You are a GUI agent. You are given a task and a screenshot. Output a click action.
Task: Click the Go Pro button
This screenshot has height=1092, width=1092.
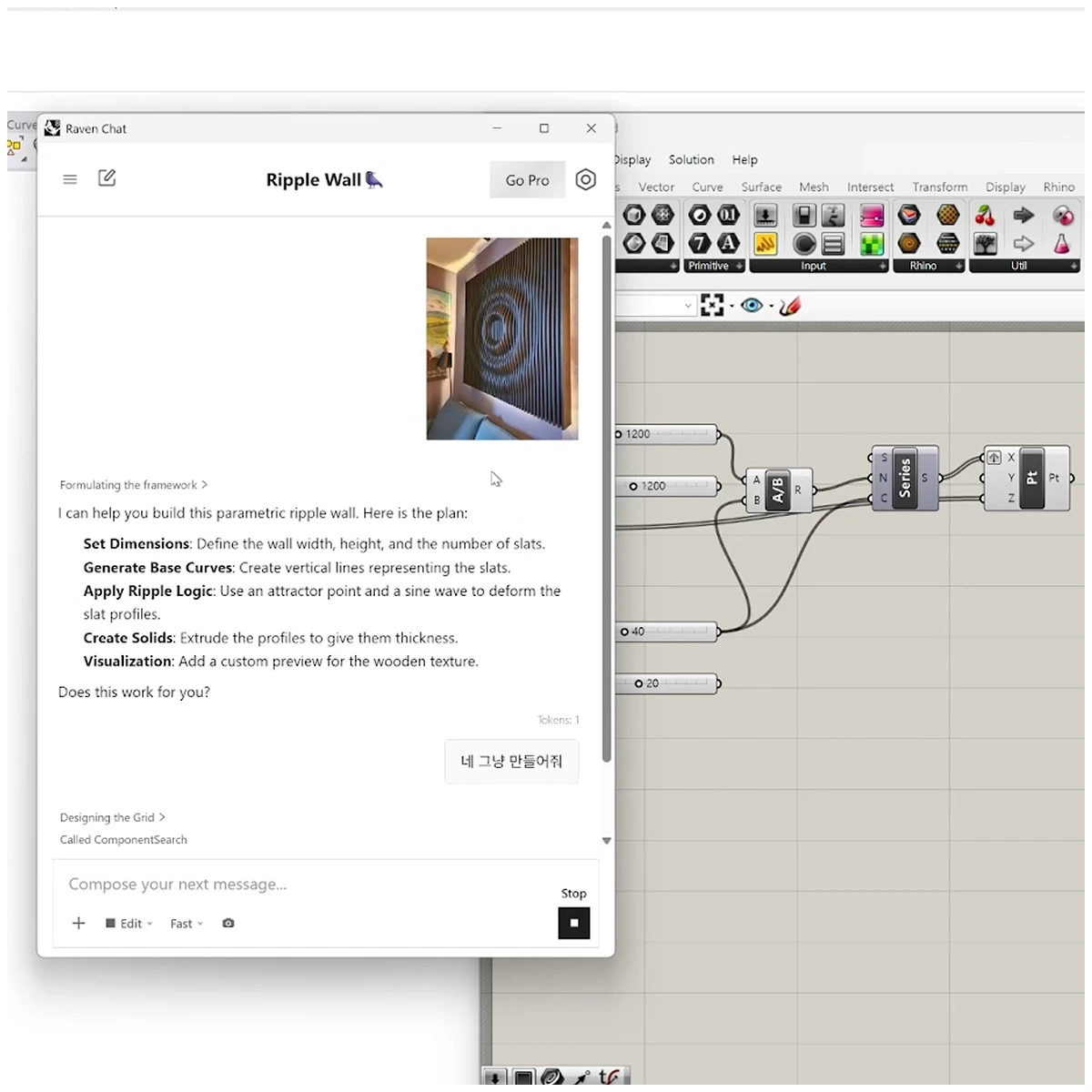coord(527,180)
